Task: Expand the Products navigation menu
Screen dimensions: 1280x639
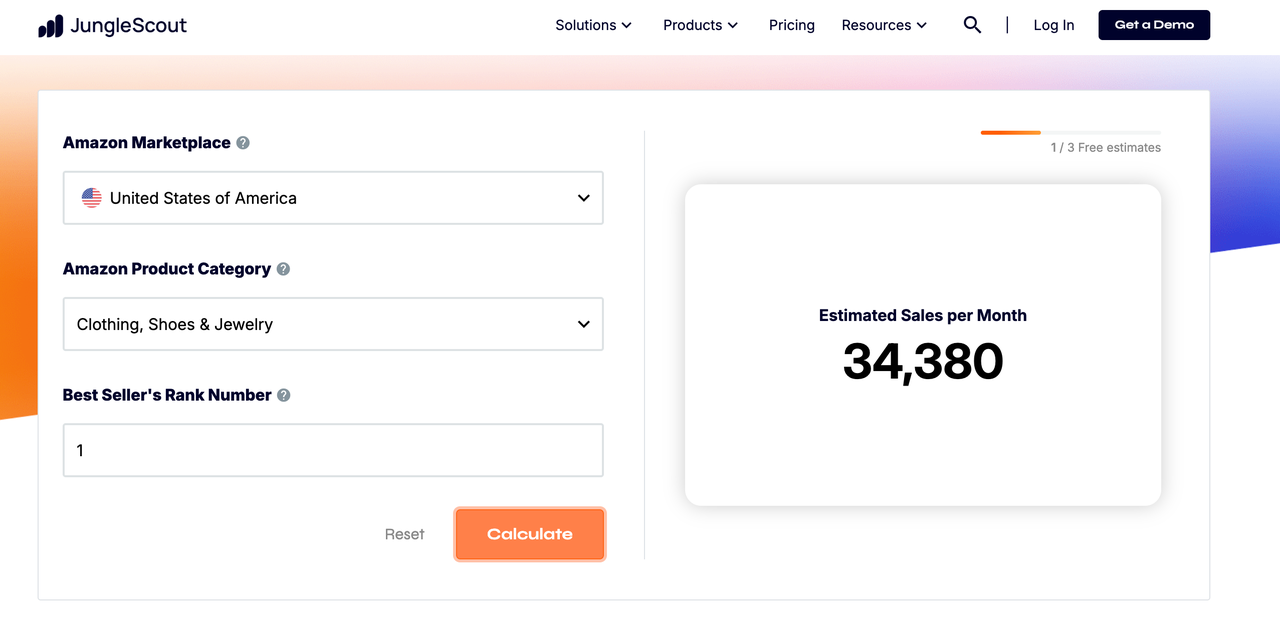Action: (700, 25)
